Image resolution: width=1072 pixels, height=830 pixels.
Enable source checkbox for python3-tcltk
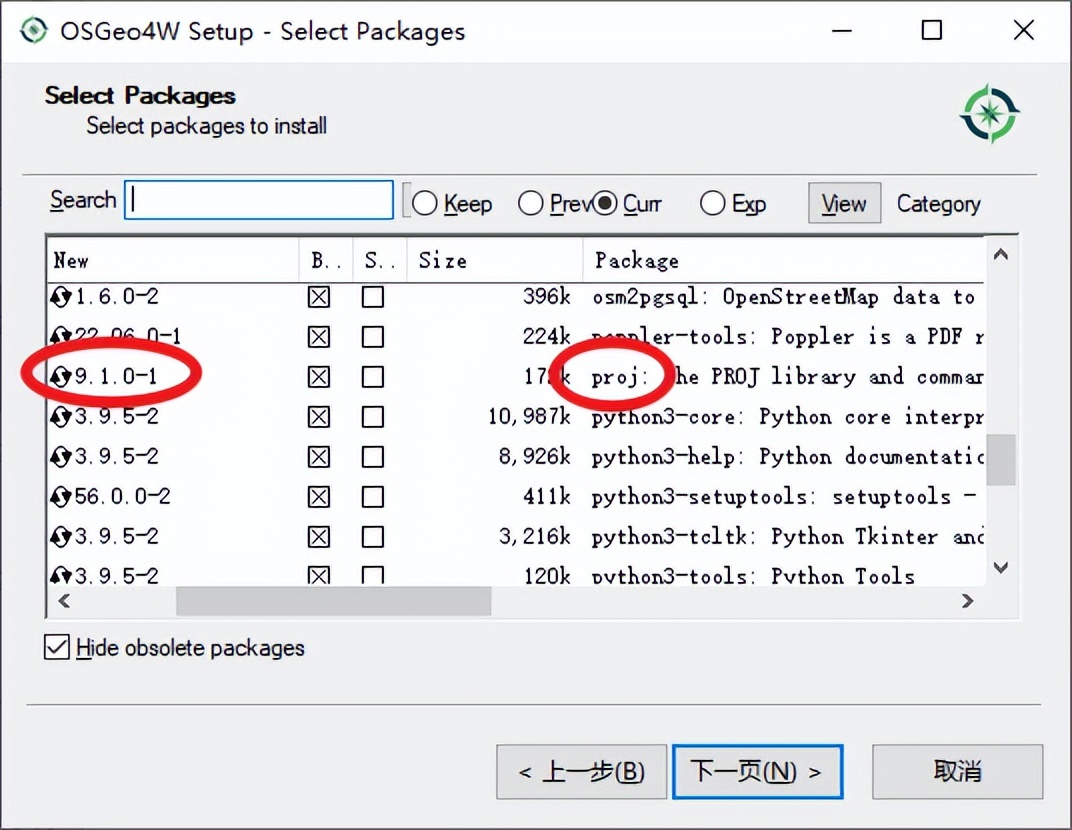coord(373,537)
